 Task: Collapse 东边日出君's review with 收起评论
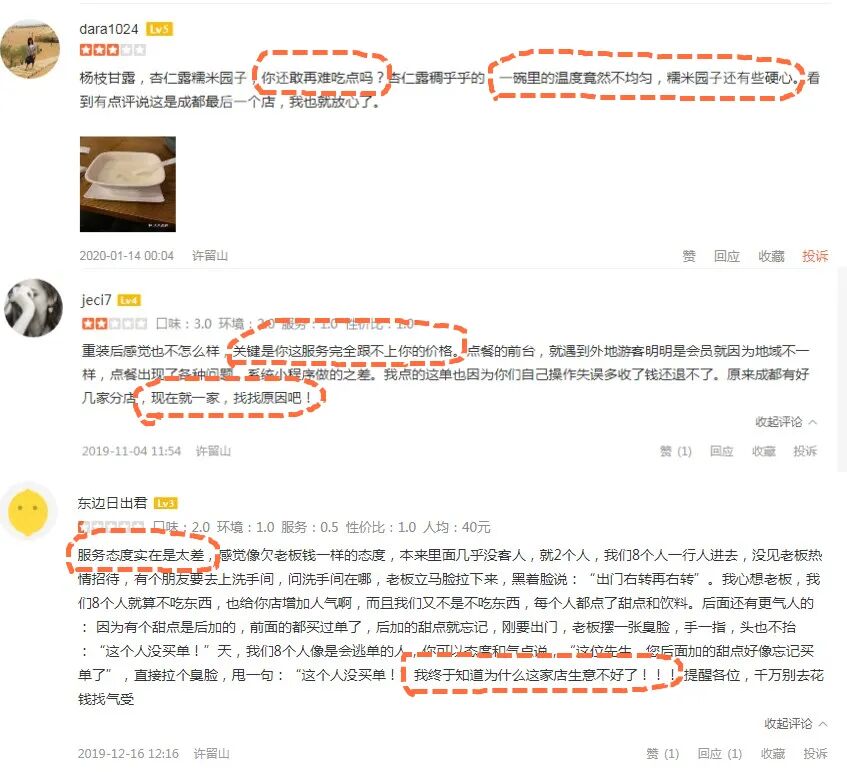(795, 723)
